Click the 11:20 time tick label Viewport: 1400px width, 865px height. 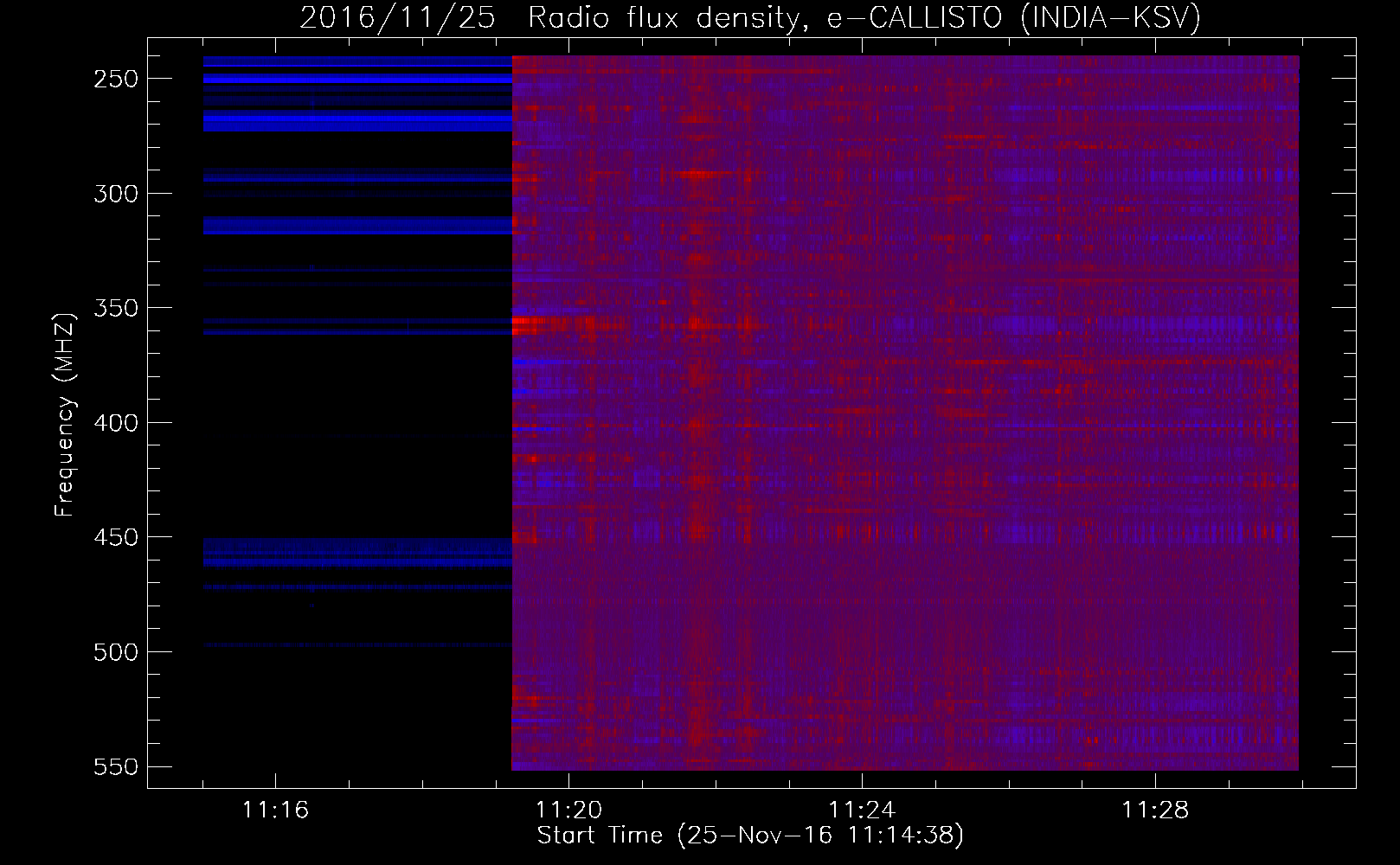[568, 811]
